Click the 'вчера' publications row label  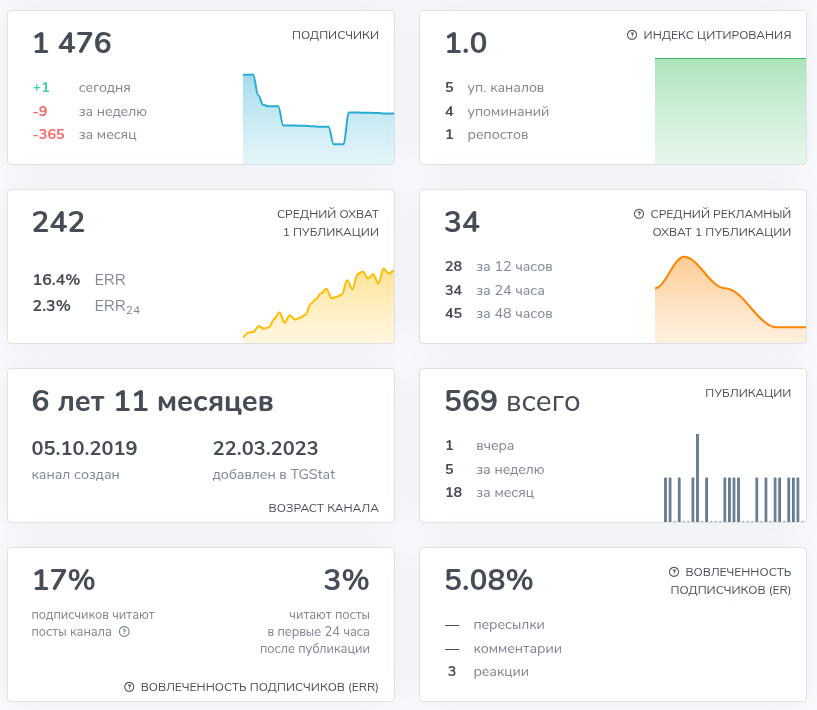click(x=495, y=446)
